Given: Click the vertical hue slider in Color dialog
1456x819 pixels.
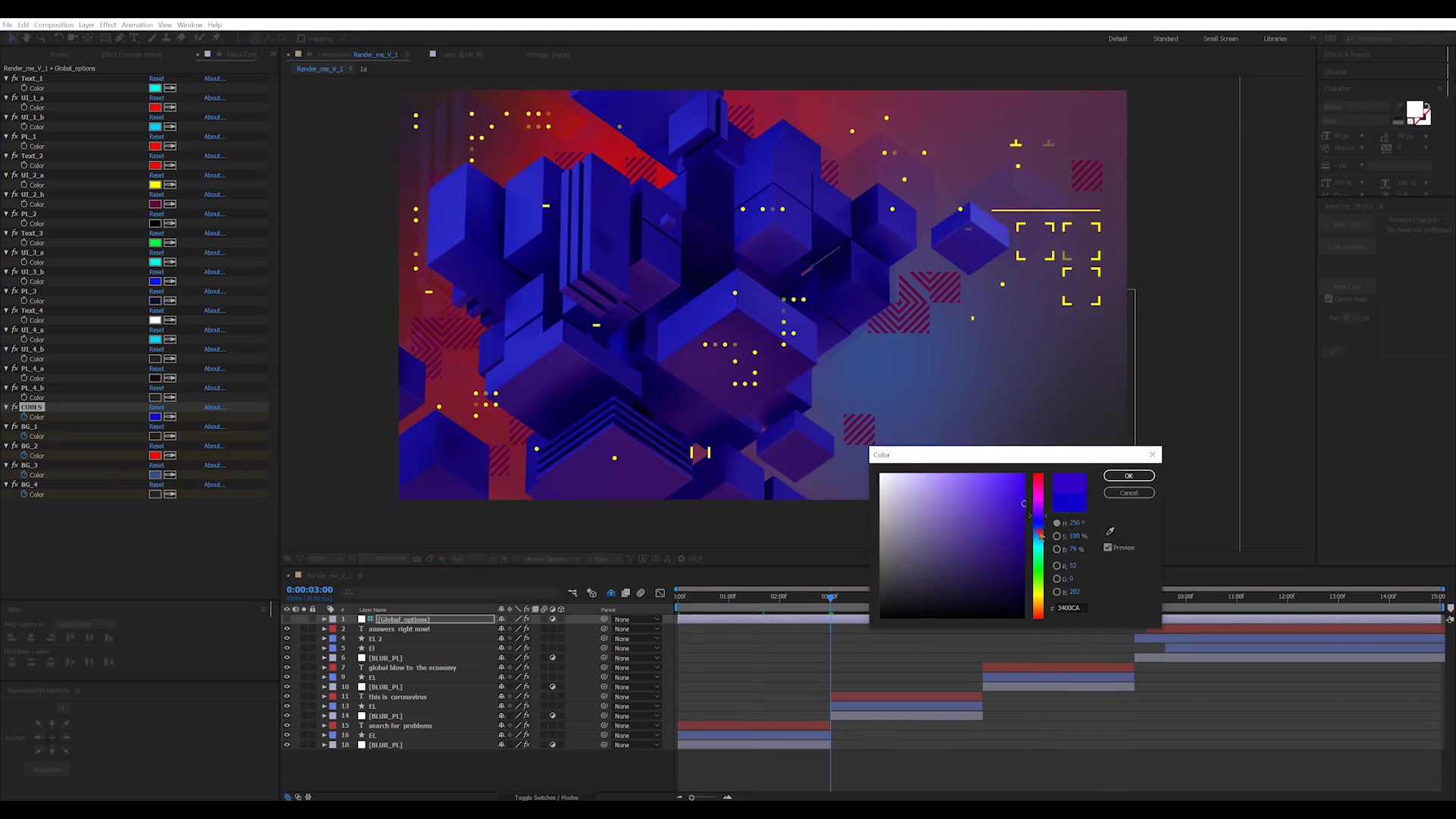Looking at the screenshot, I should pyautogui.click(x=1038, y=545).
